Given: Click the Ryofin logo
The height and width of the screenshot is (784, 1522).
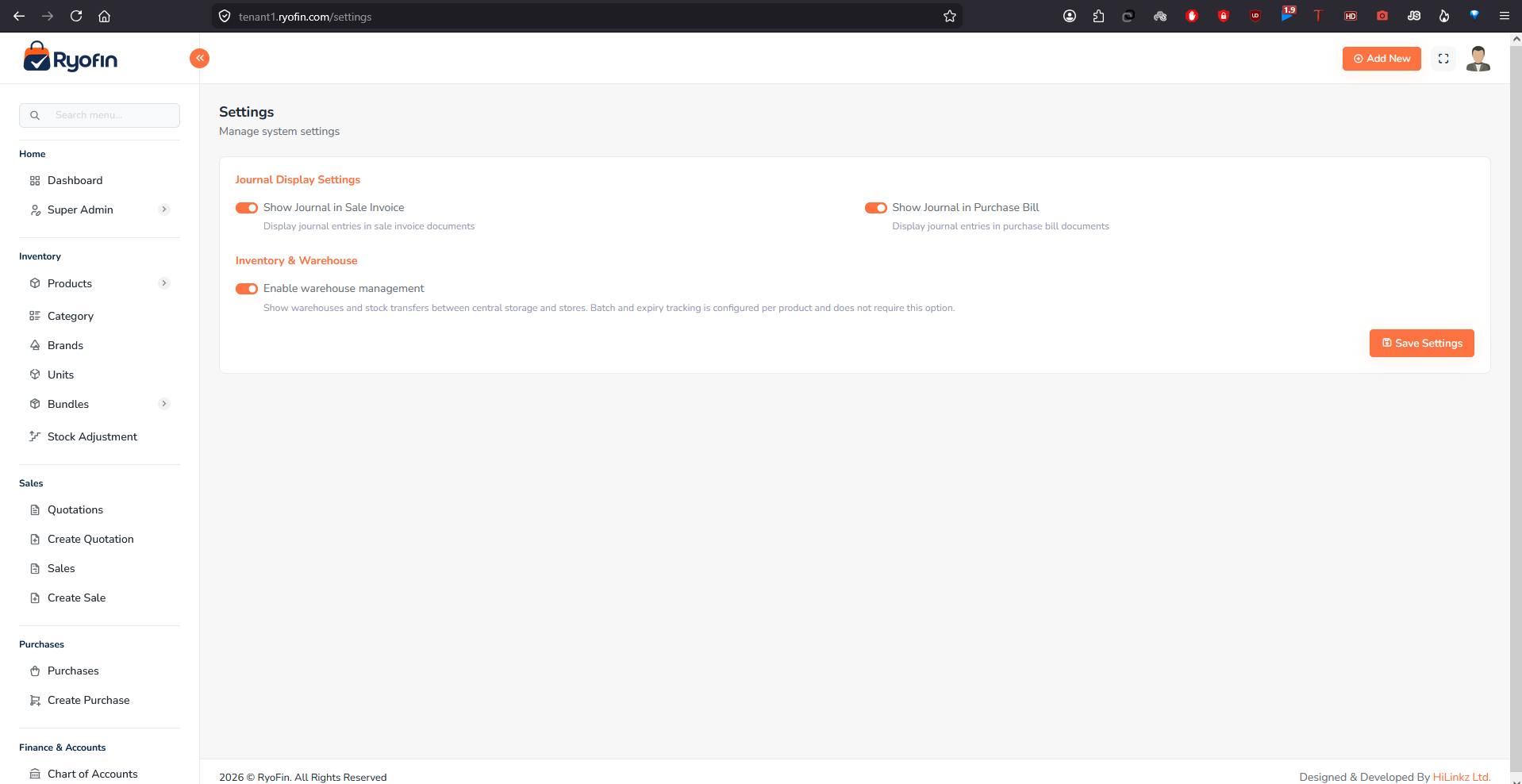Looking at the screenshot, I should pyautogui.click(x=70, y=58).
